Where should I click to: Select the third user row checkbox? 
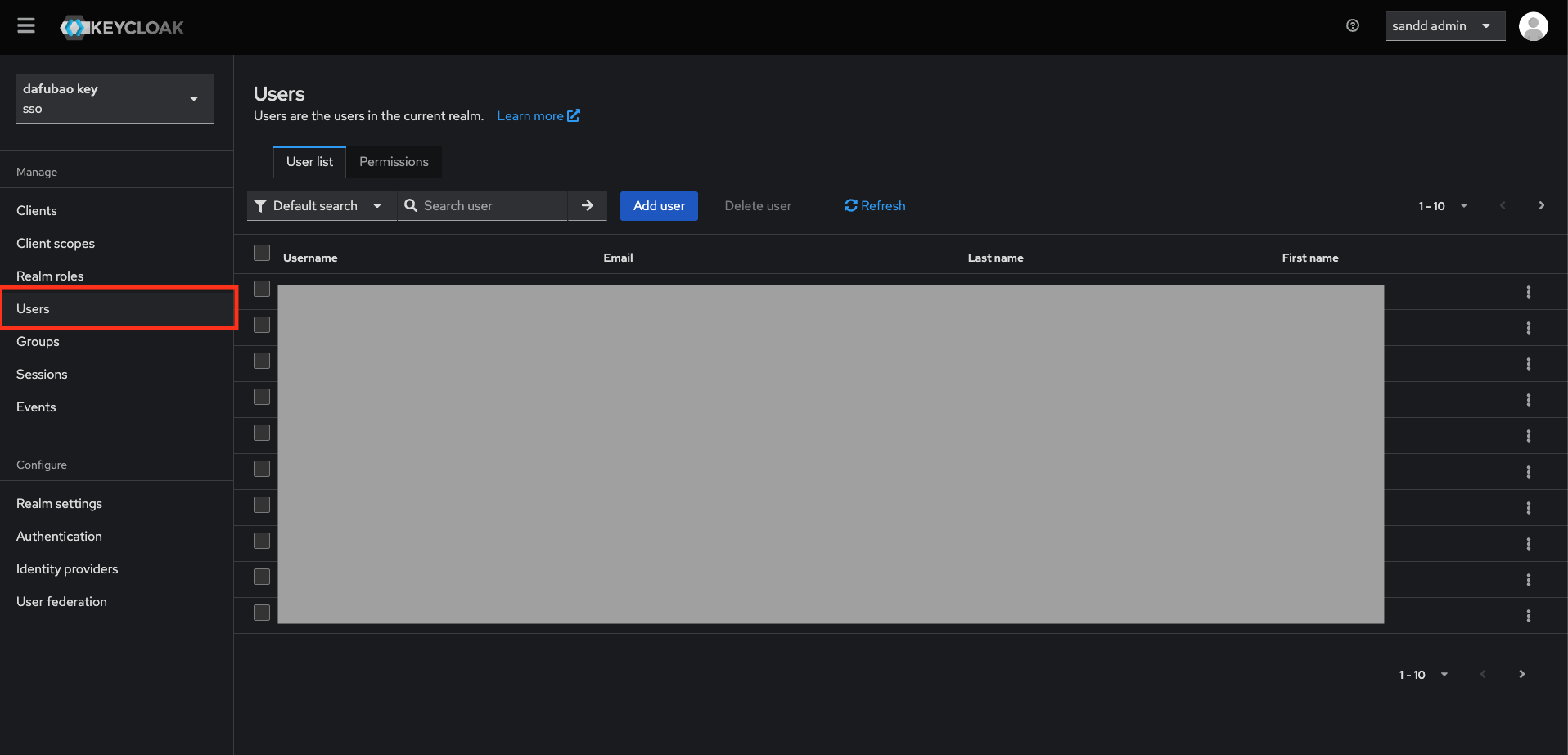262,361
